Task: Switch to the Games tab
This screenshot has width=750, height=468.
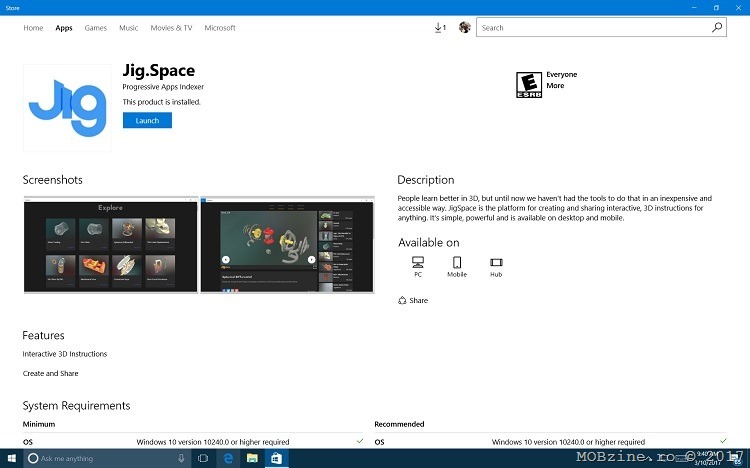Action: tap(96, 28)
